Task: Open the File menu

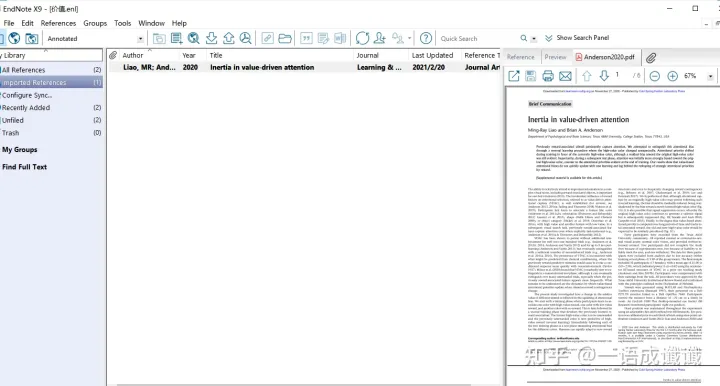Action: (x=9, y=23)
